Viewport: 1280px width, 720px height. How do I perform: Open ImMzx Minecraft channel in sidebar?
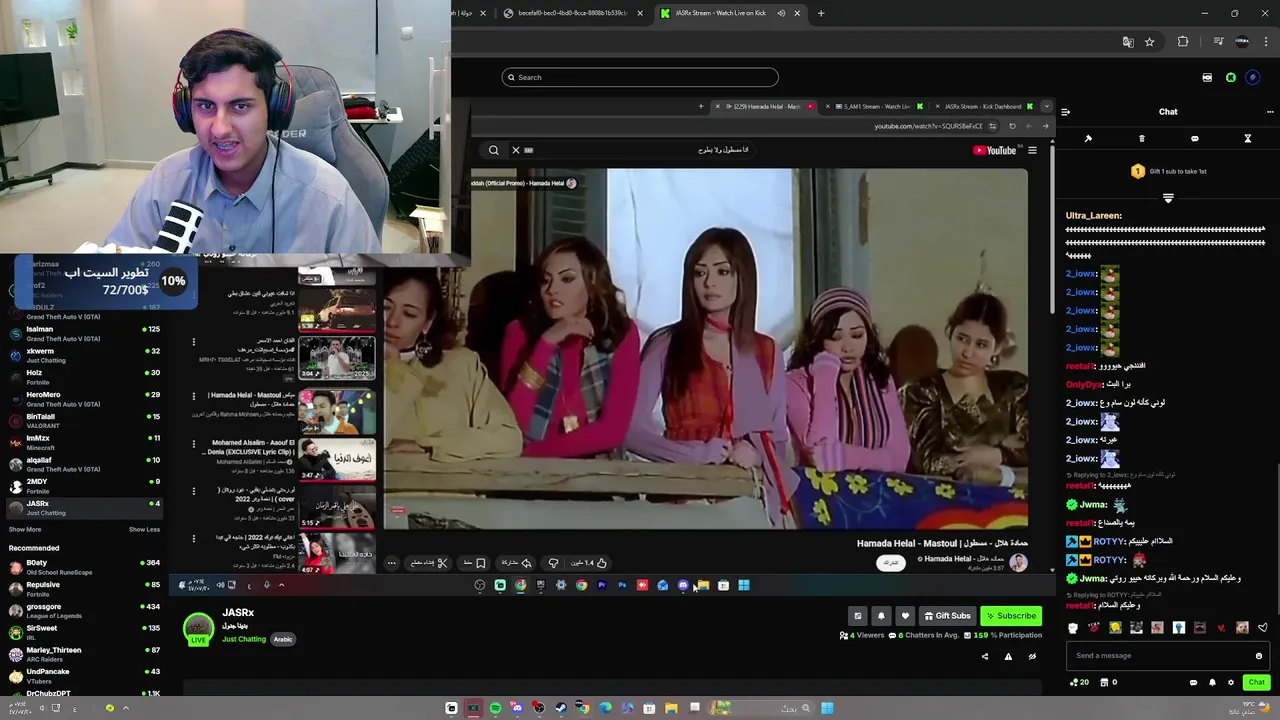click(x=84, y=442)
